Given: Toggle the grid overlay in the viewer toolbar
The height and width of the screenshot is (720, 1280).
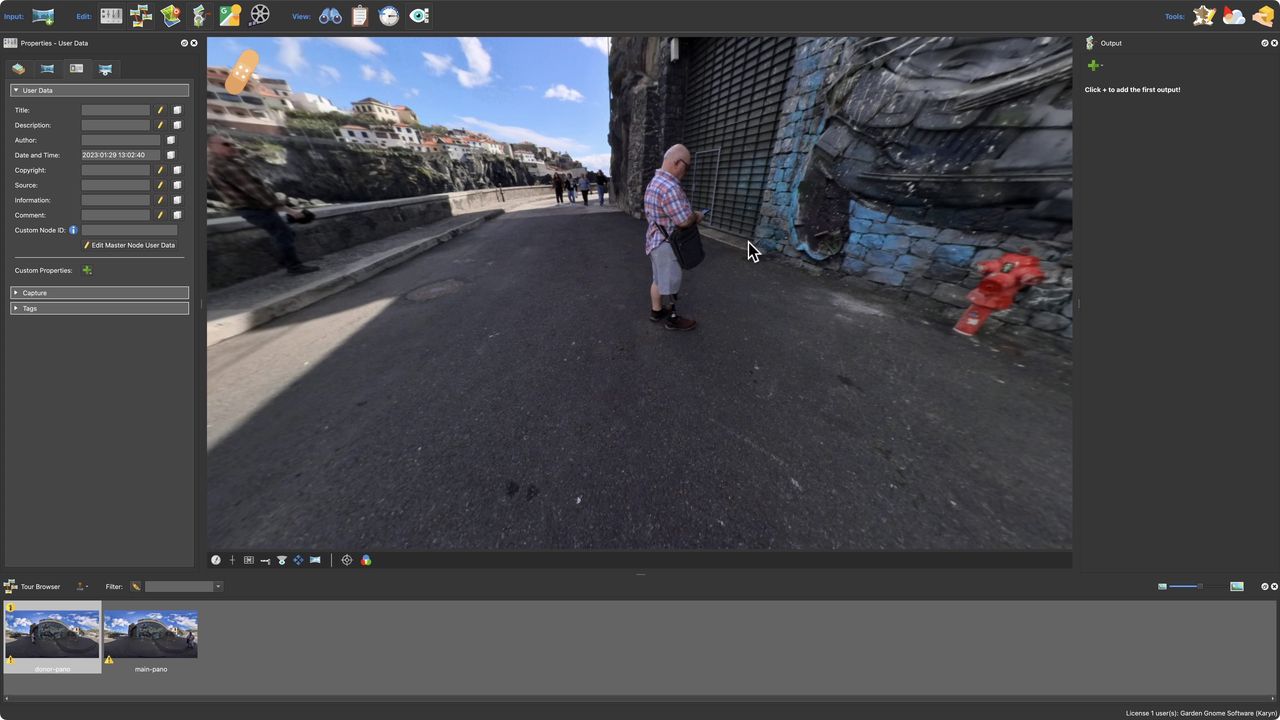Looking at the screenshot, I should tap(248, 560).
